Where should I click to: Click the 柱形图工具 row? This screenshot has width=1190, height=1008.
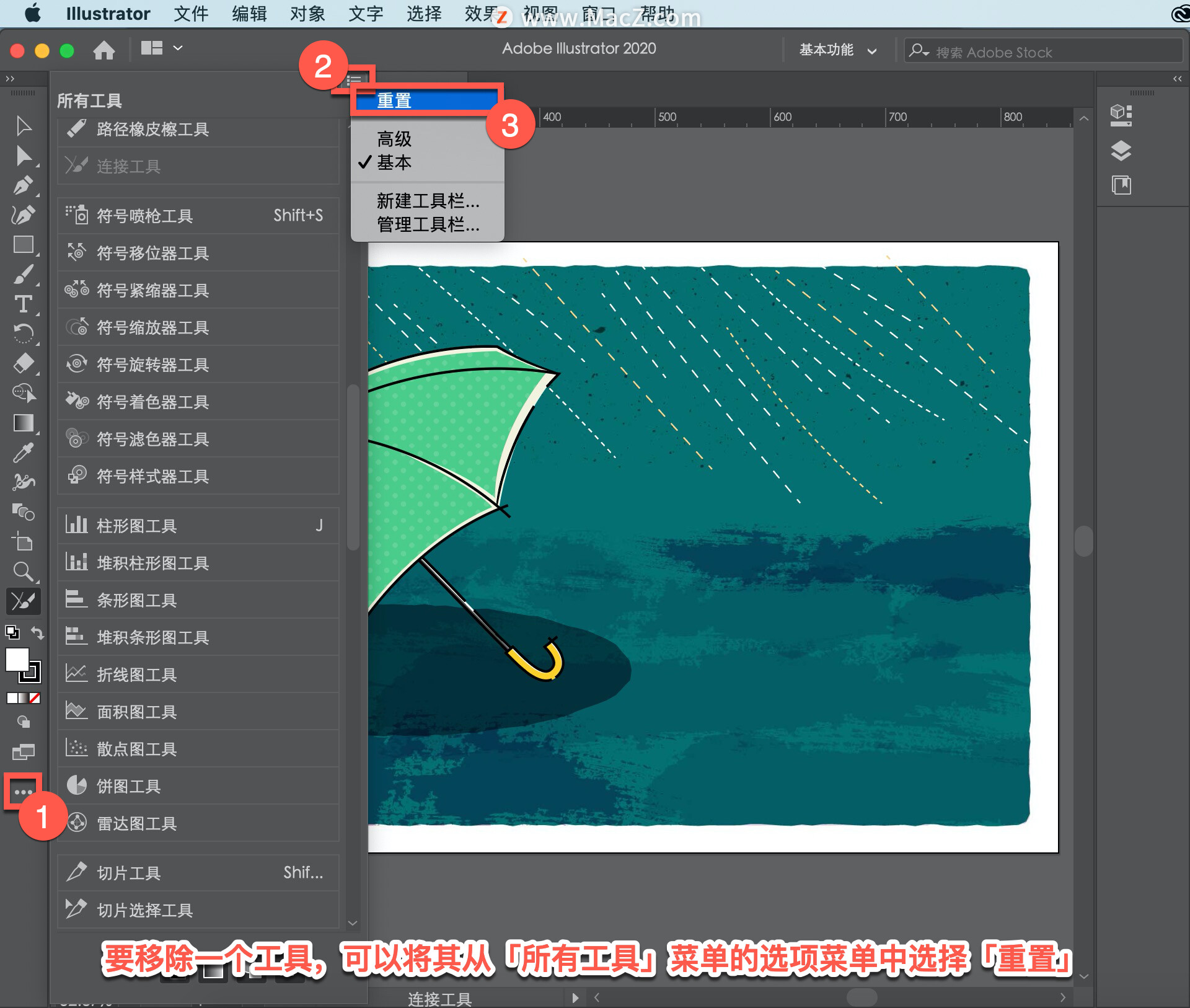tap(198, 526)
